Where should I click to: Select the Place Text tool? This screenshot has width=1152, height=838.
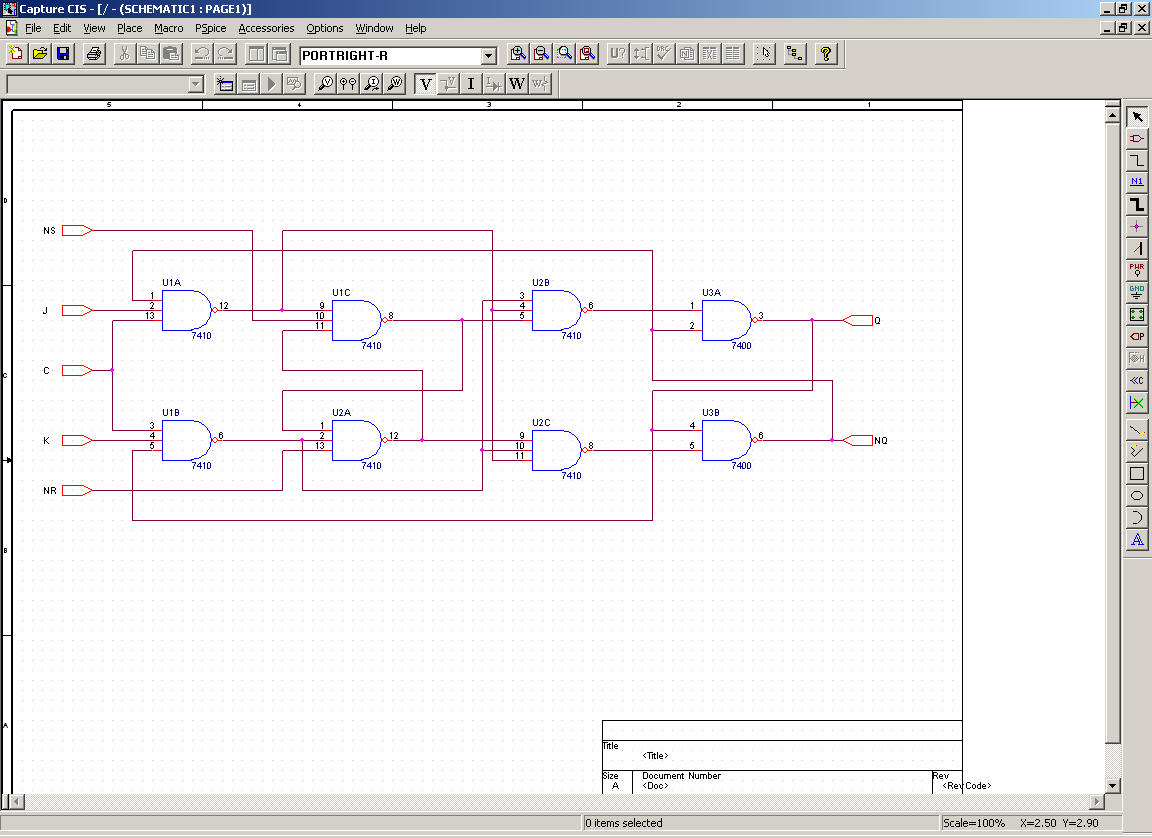(x=1137, y=540)
